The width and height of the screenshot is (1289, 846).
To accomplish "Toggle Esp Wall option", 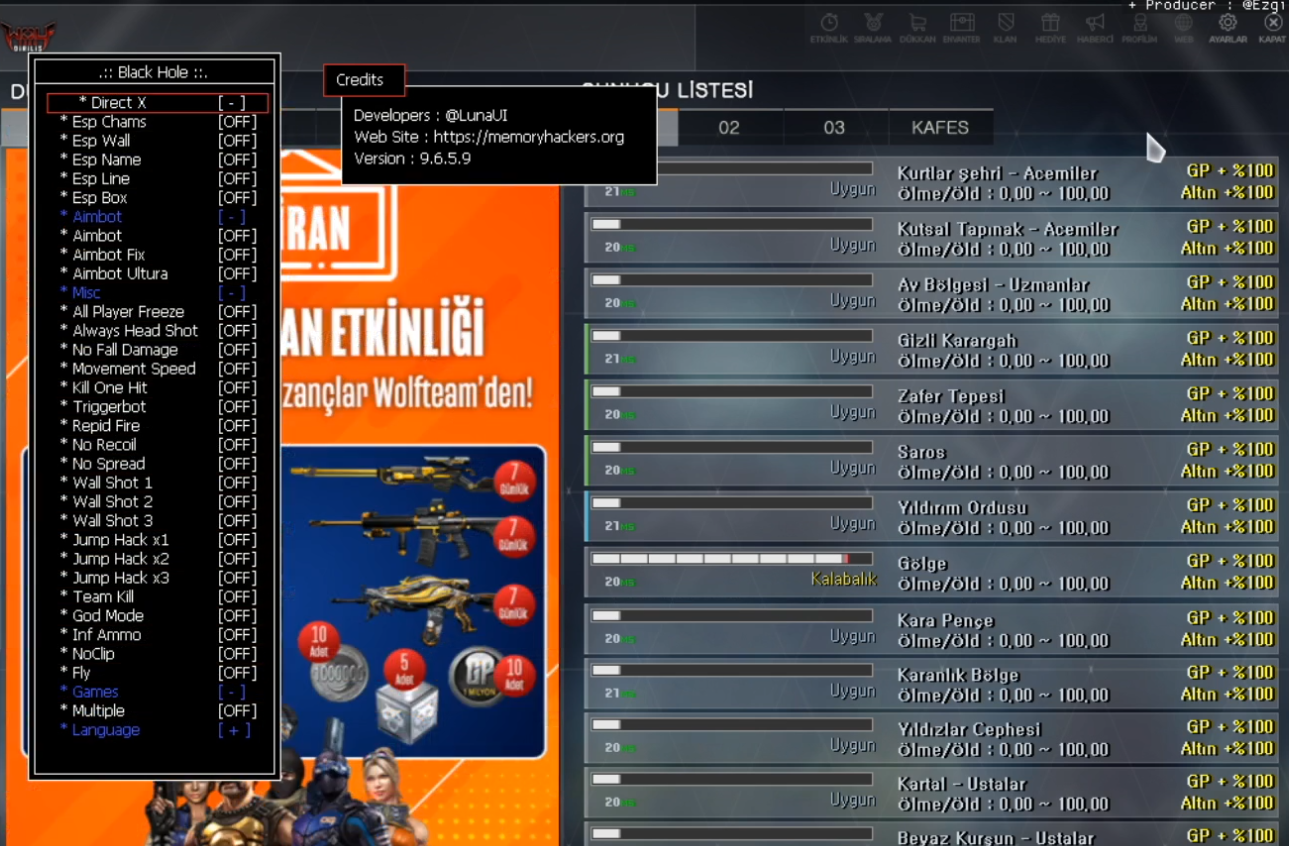I will point(157,141).
